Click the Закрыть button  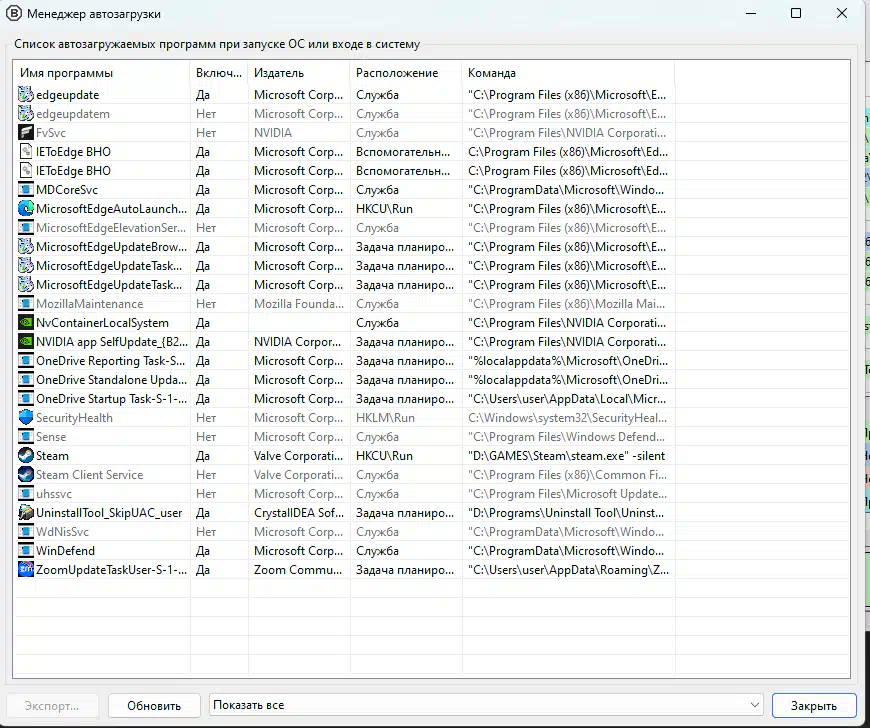[x=813, y=705]
